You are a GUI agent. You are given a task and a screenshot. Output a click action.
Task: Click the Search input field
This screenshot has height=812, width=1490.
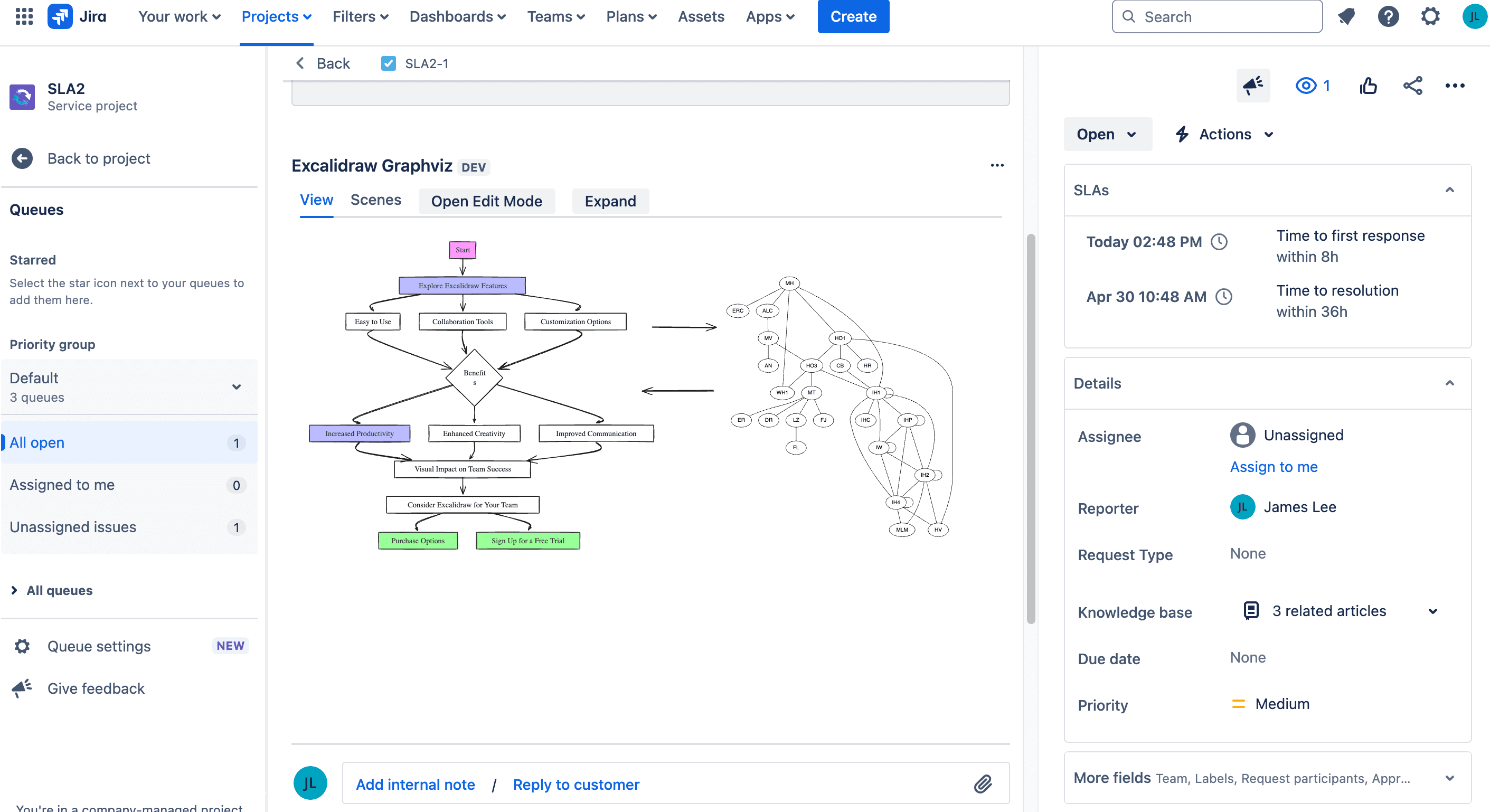coord(1216,16)
